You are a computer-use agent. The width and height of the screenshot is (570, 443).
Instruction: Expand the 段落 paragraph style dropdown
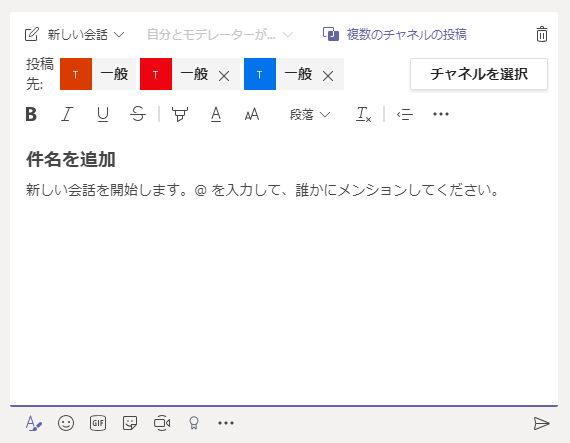pos(310,115)
